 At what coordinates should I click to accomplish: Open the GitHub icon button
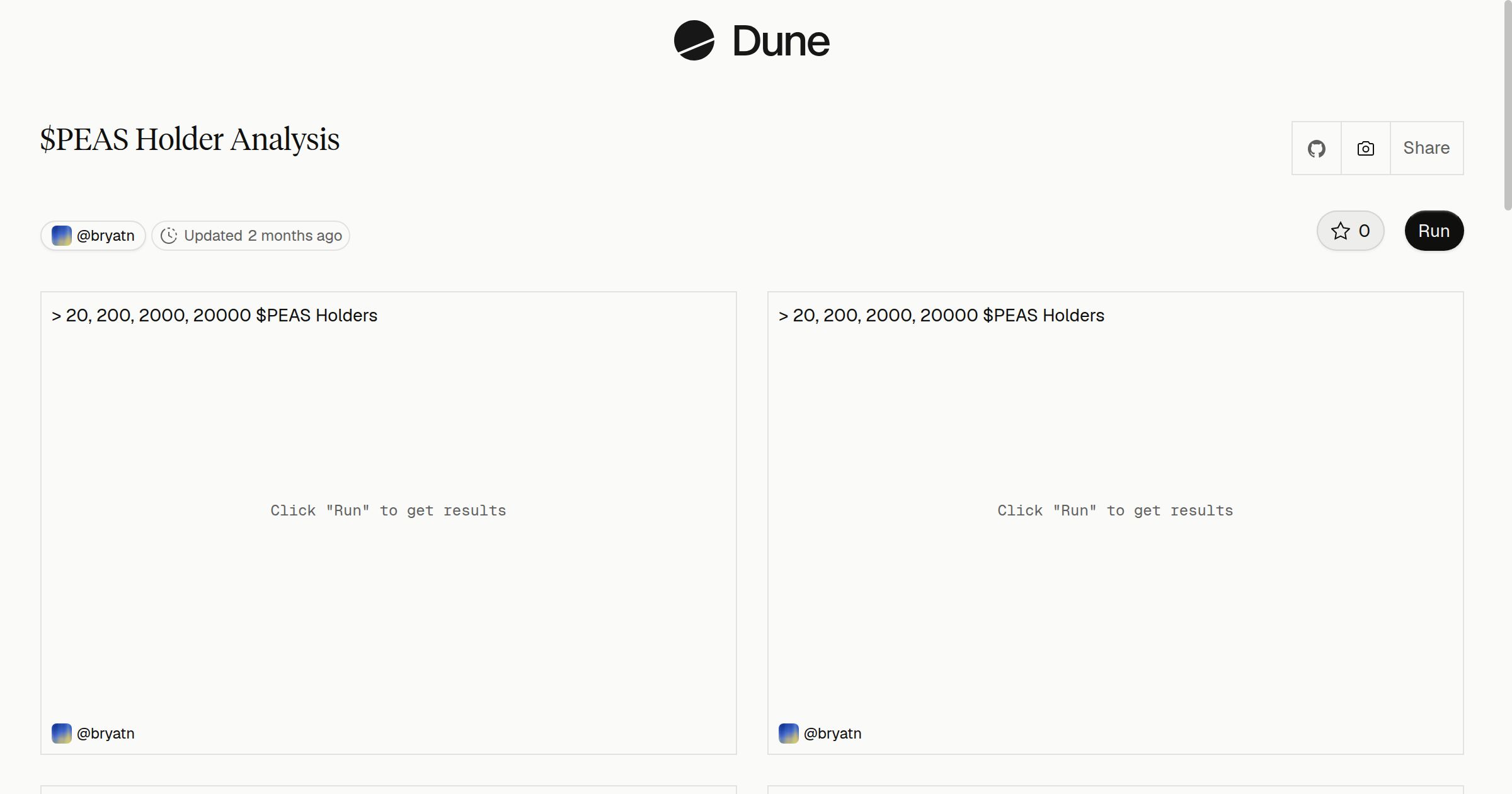point(1317,148)
